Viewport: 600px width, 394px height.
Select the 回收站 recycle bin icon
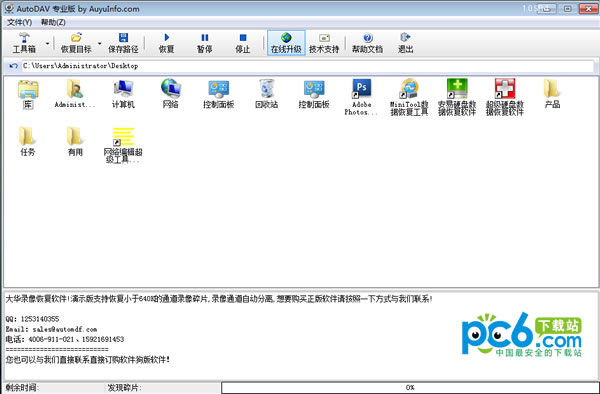click(x=266, y=94)
